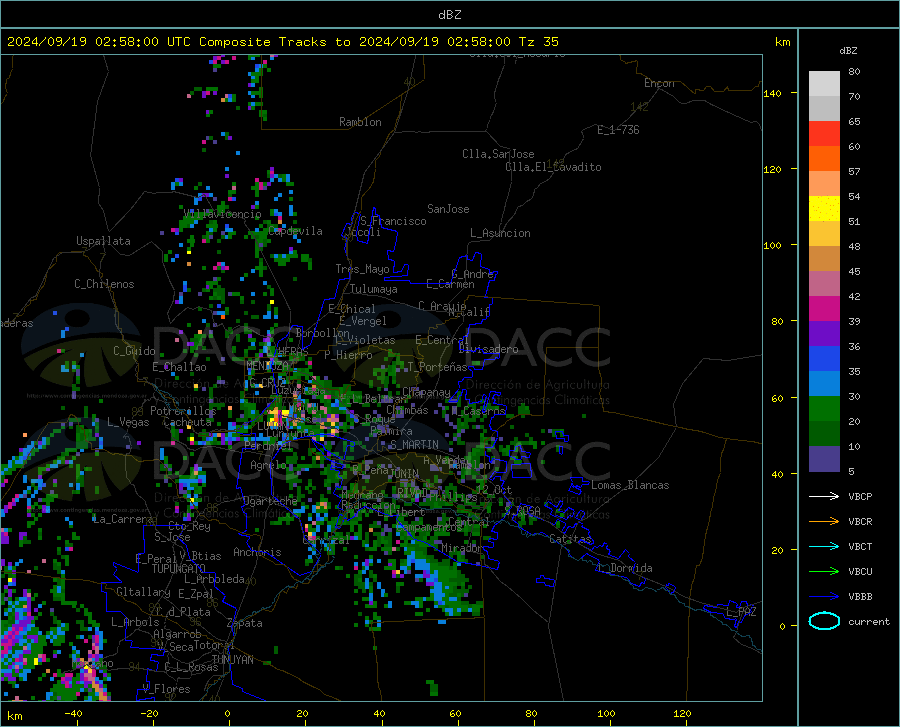Select the dark green 10 dBZ swatch
900x727 pixels.
click(824, 434)
